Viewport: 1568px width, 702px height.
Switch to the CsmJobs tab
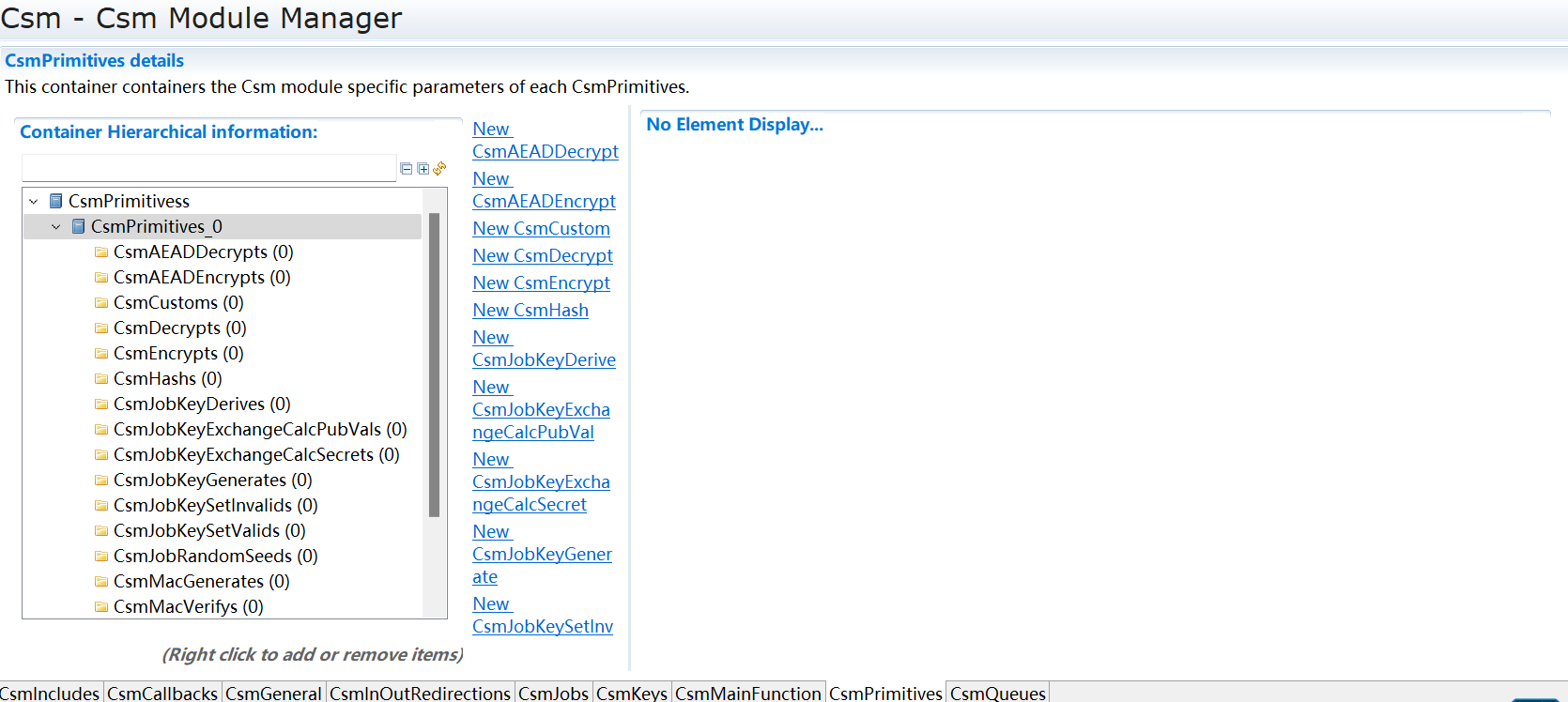tap(553, 693)
